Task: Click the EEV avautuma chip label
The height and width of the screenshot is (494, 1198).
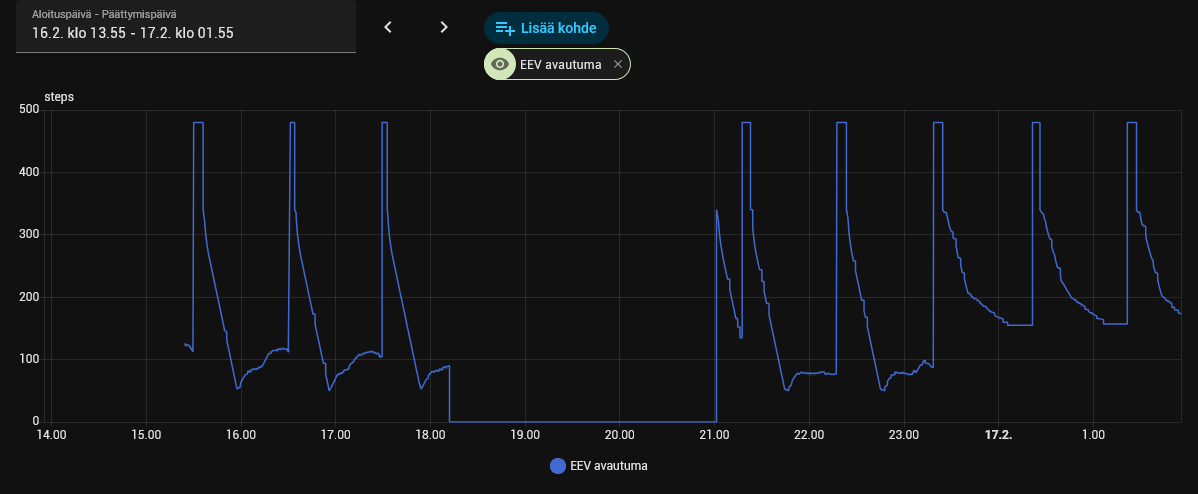Action: [x=561, y=65]
